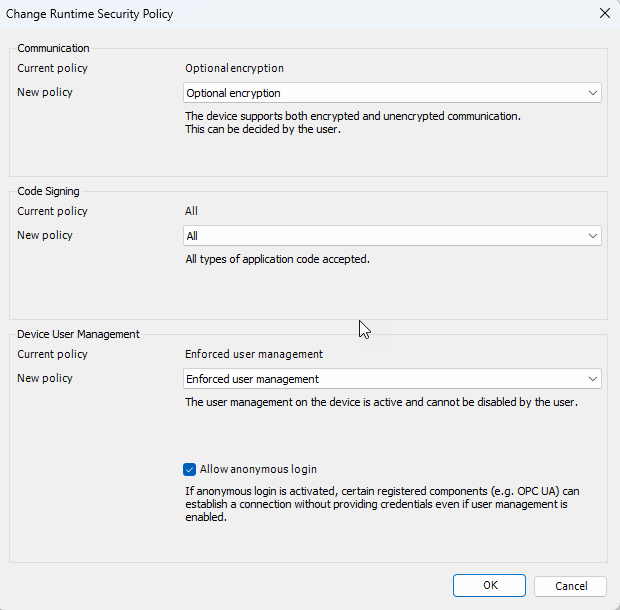
Task: Click the current Enforced user management policy value
Action: tap(254, 354)
